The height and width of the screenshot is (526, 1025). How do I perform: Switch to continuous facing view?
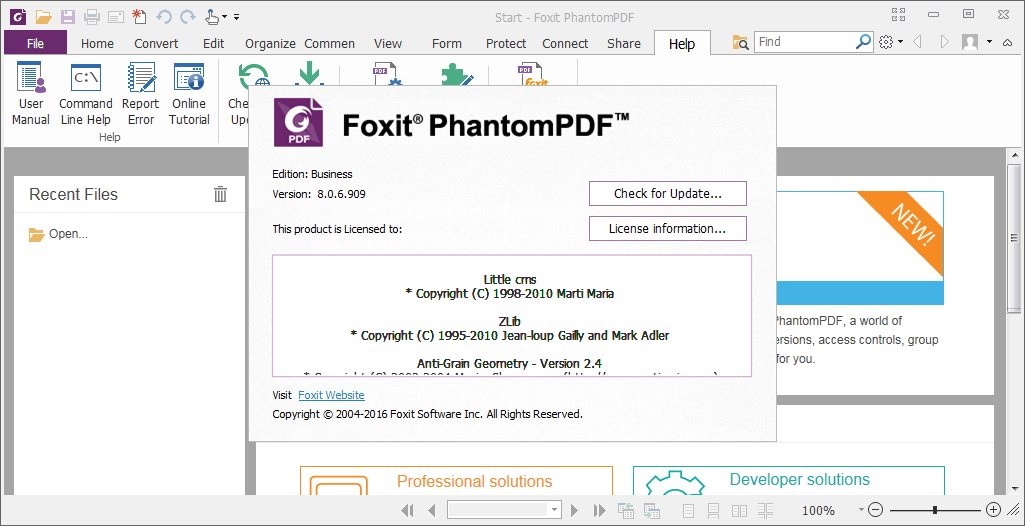765,510
